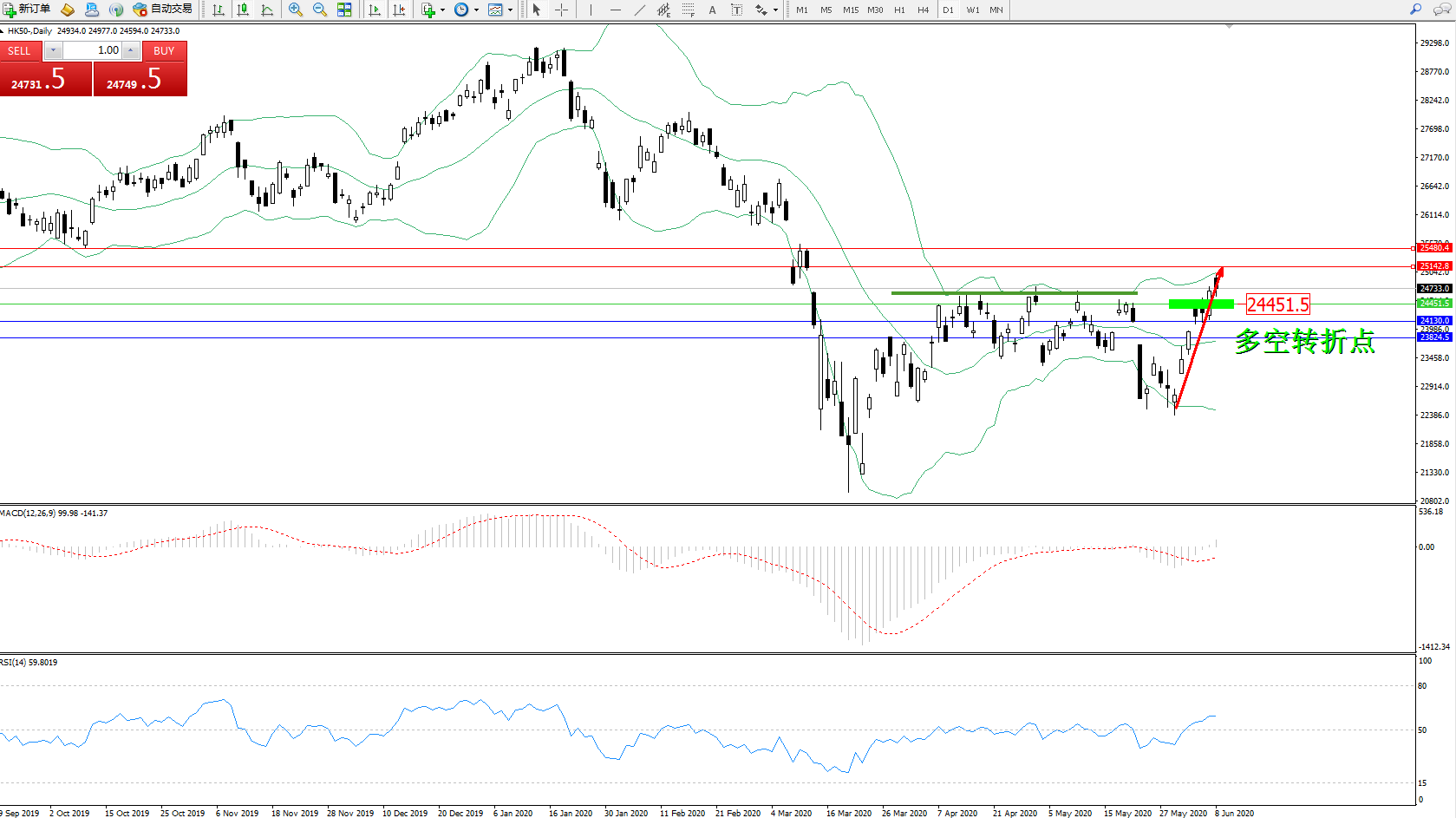The height and width of the screenshot is (818, 1456).
Task: Switch chart to line chart mode
Action: 267,10
